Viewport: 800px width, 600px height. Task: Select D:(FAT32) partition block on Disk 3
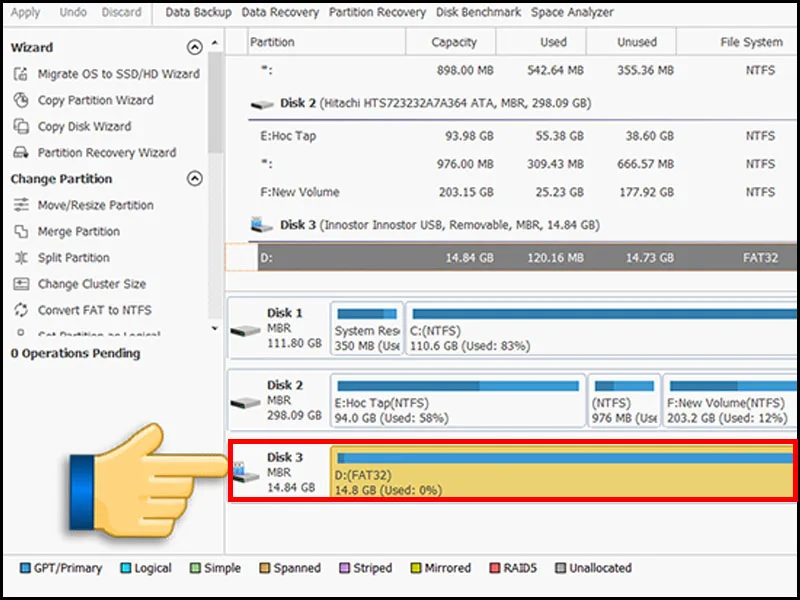coord(562,471)
